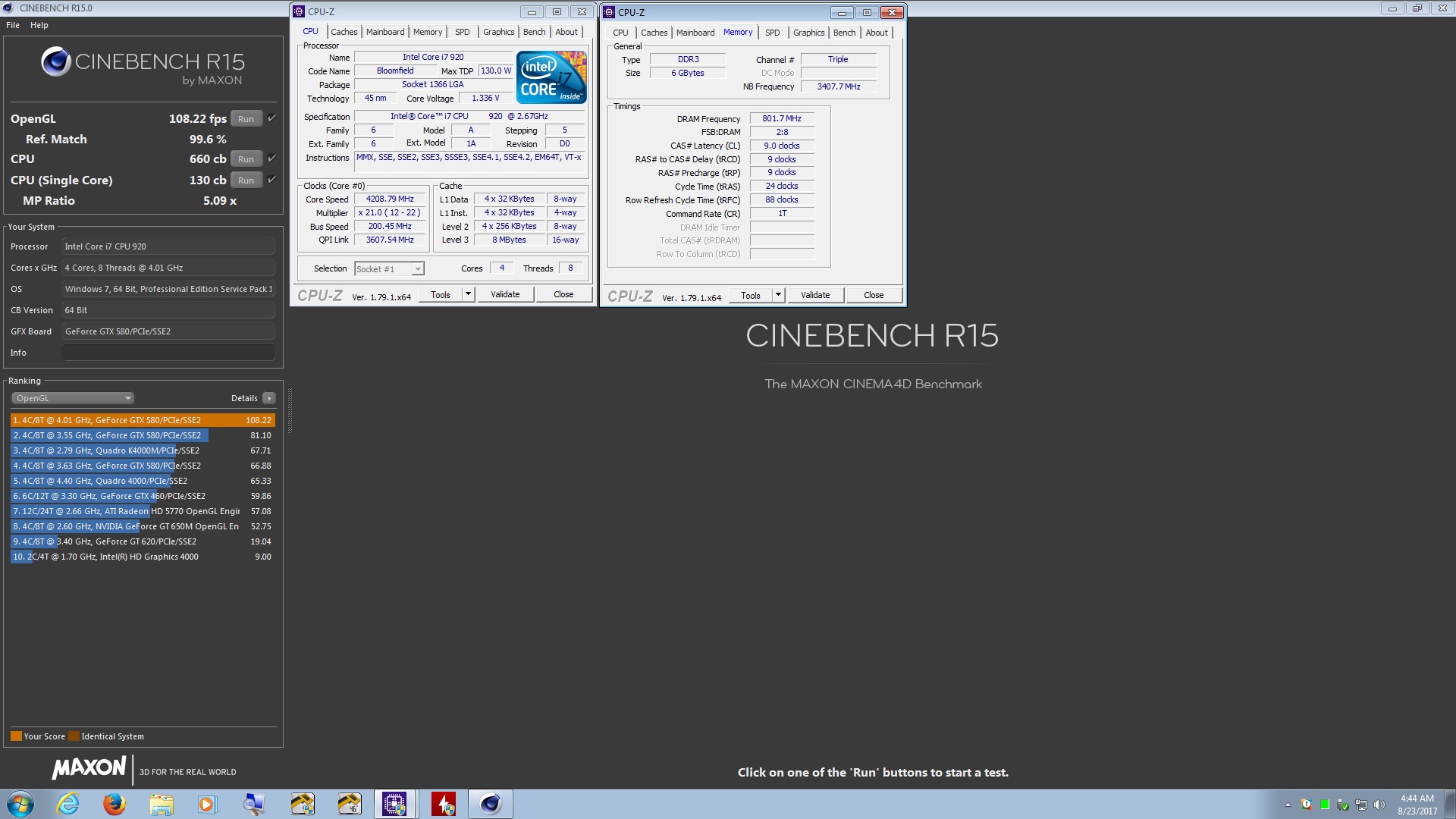Screen dimensions: 1456x819
Task: Click Validate in the Memory CPU-Z window
Action: [x=815, y=295]
